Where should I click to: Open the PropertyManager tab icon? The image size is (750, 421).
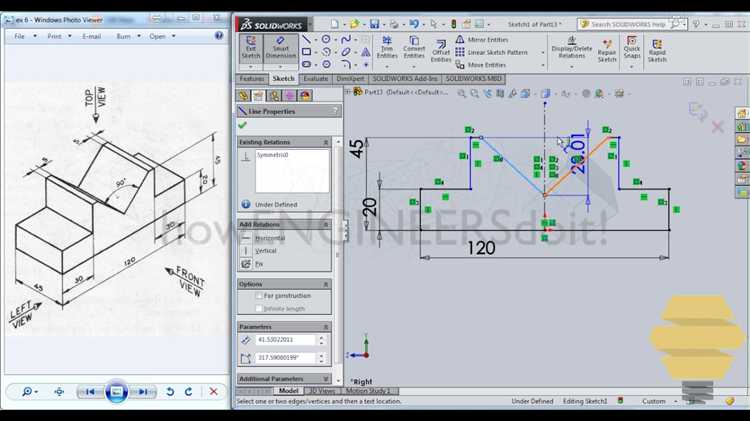point(259,95)
